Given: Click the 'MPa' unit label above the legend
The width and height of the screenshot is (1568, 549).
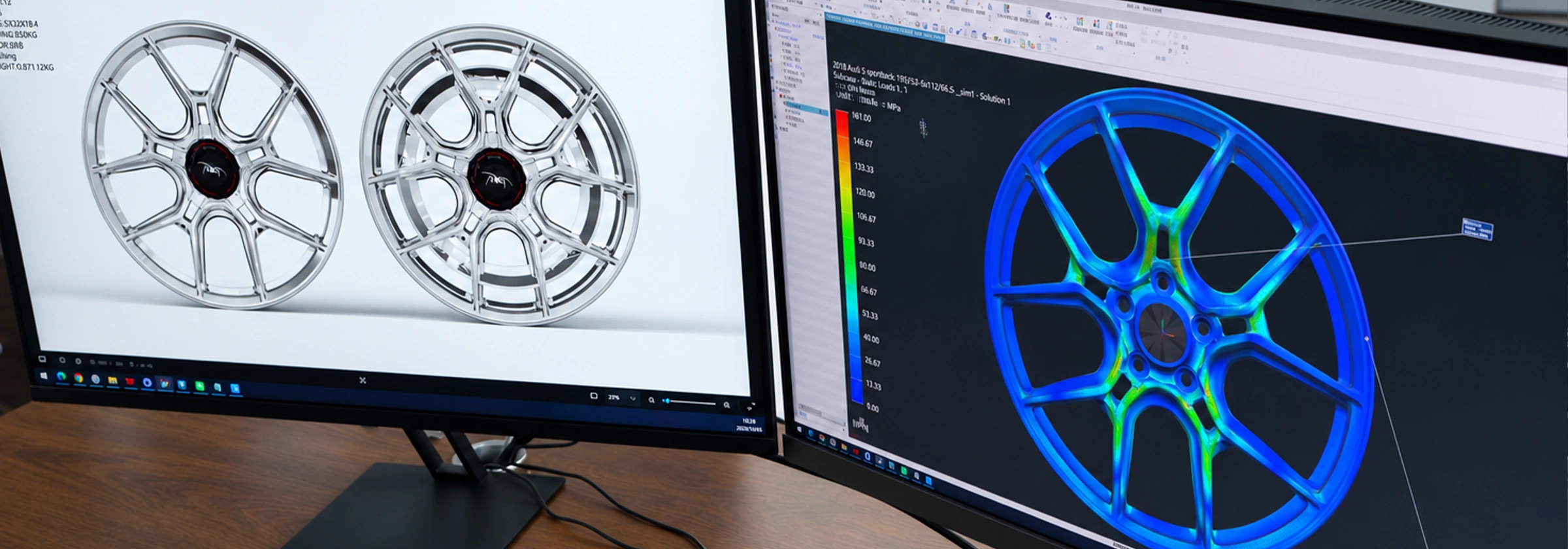Looking at the screenshot, I should click(893, 106).
